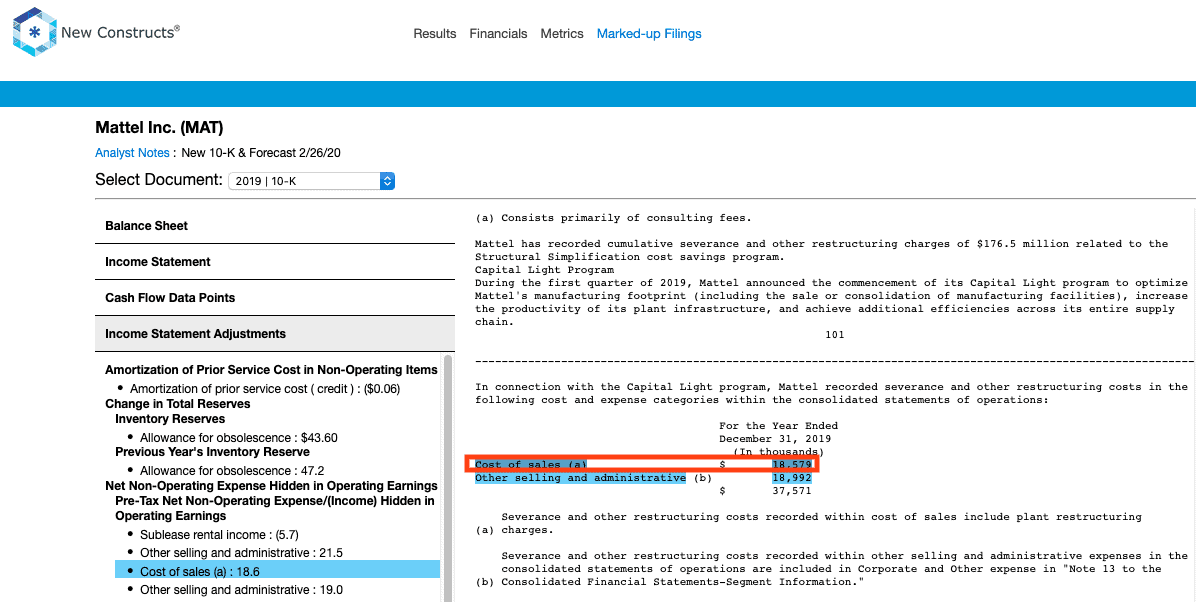Screen dimensions: 1196x602
Task: Click the New Constructs hexagon logo
Action: tap(34, 32)
